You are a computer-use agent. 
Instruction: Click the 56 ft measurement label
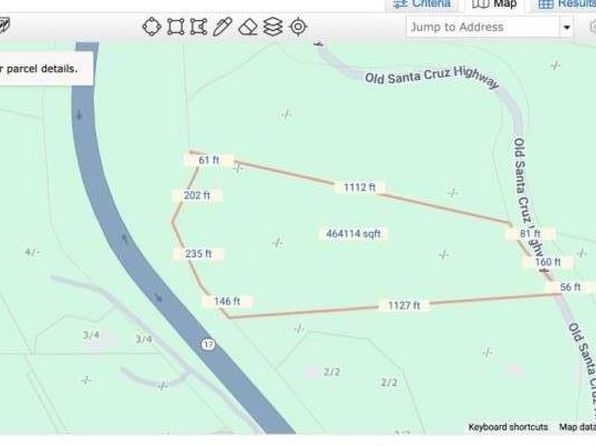(571, 287)
